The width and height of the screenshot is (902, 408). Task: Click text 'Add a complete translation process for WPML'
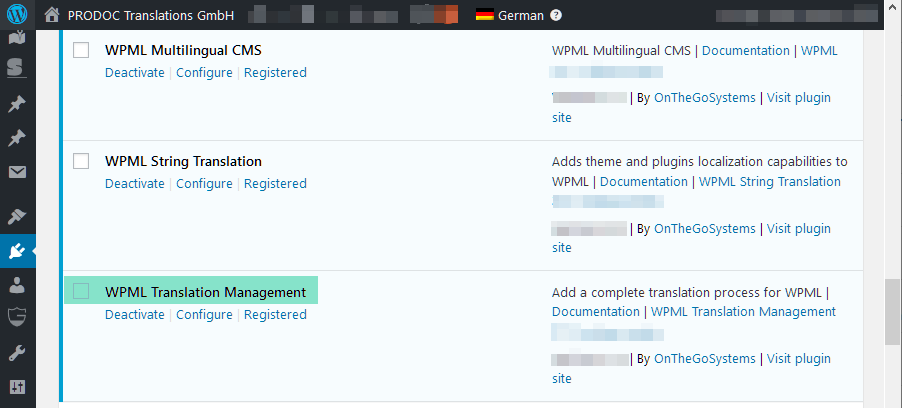(686, 292)
